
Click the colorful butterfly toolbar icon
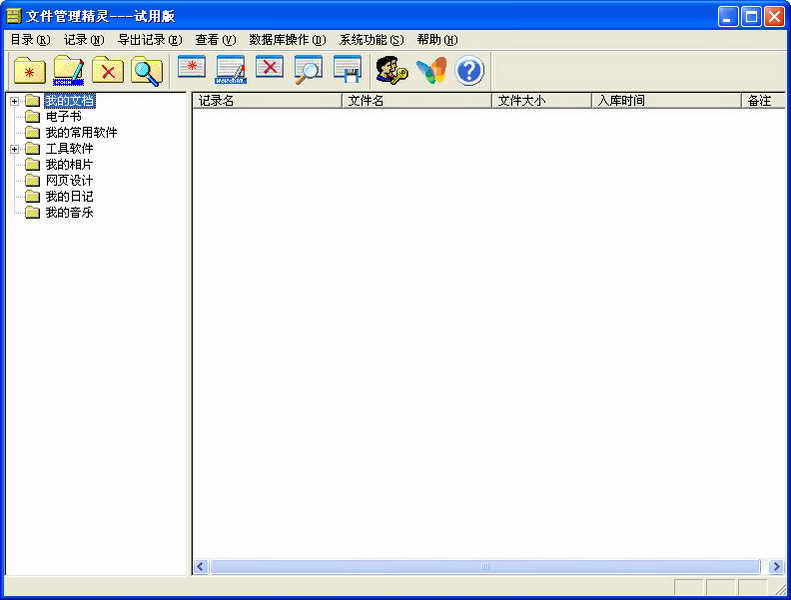point(431,70)
